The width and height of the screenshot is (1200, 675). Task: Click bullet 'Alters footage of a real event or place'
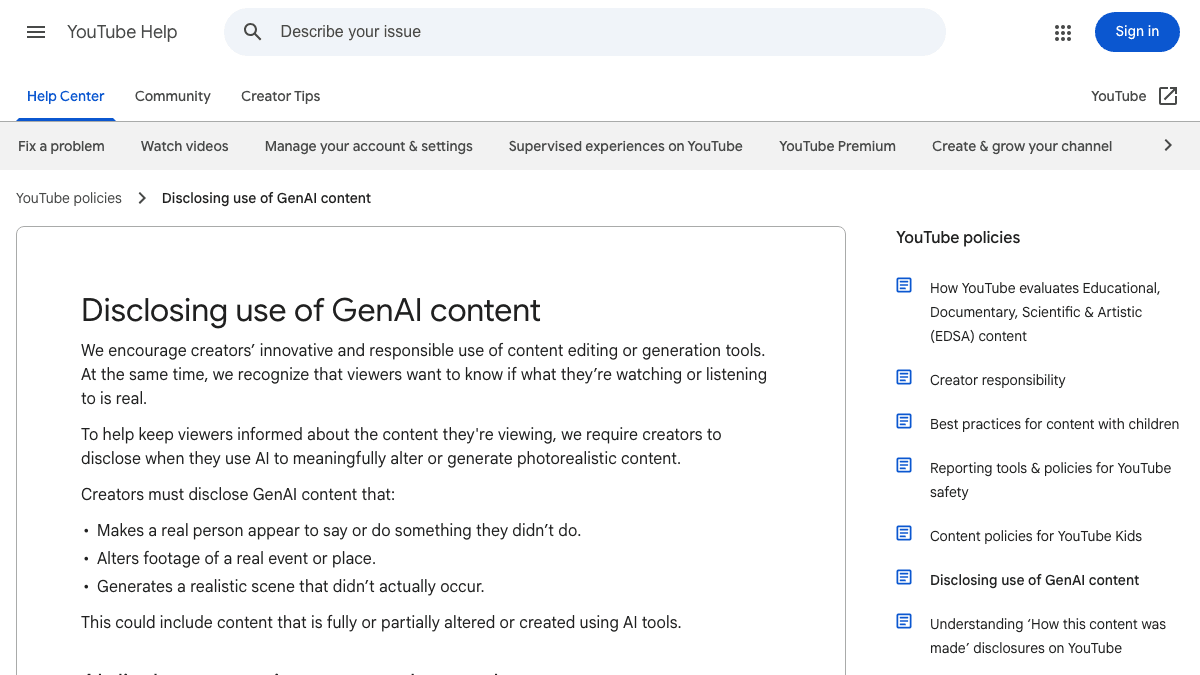(x=237, y=558)
